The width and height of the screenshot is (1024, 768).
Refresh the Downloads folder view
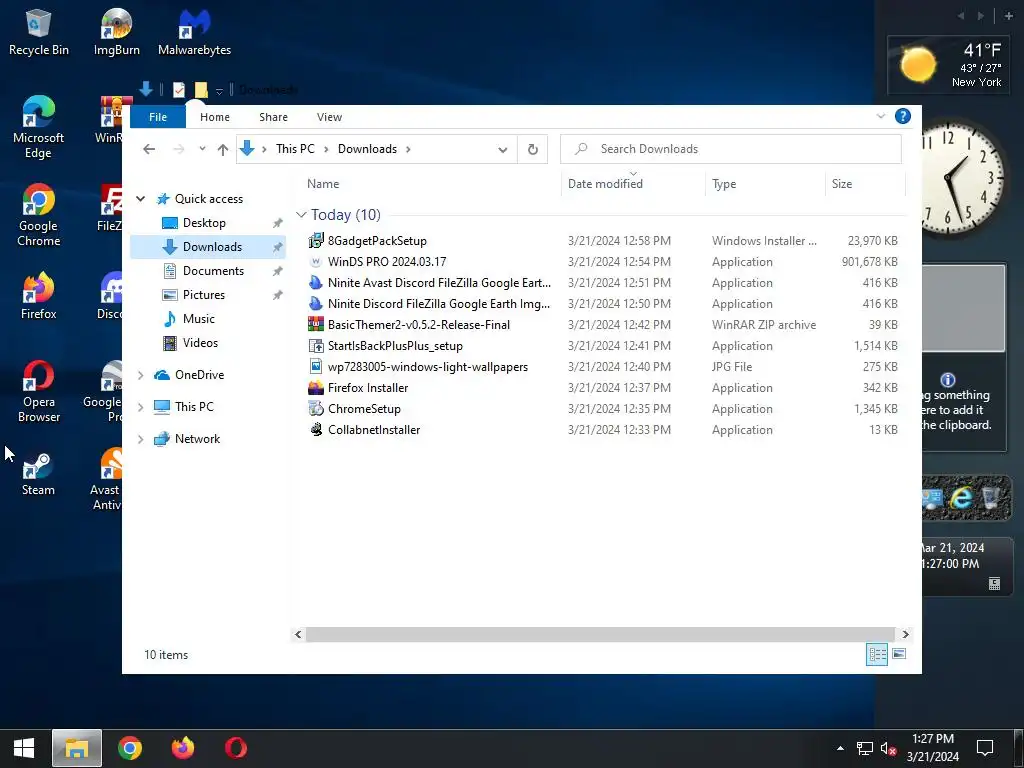(533, 149)
